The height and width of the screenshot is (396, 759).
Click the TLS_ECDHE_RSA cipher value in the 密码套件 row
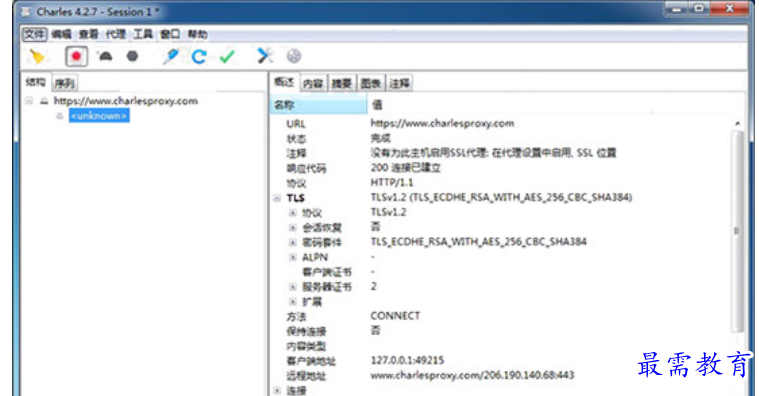coord(479,242)
